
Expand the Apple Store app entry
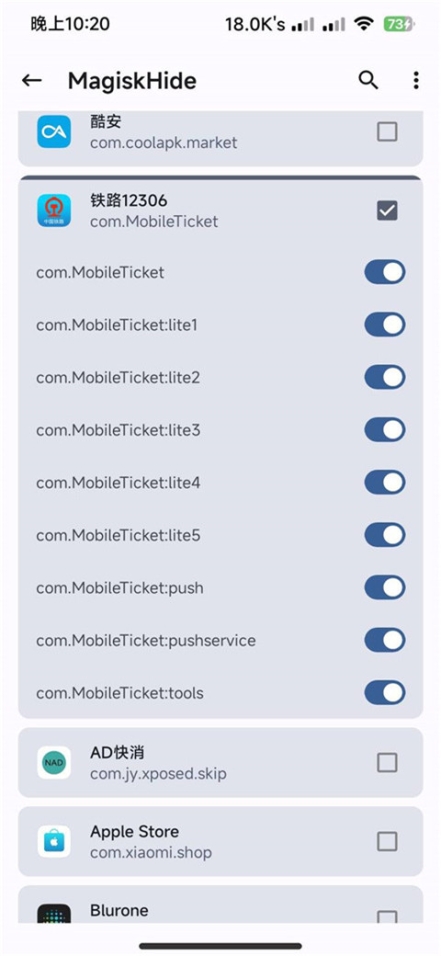pyautogui.click(x=220, y=841)
